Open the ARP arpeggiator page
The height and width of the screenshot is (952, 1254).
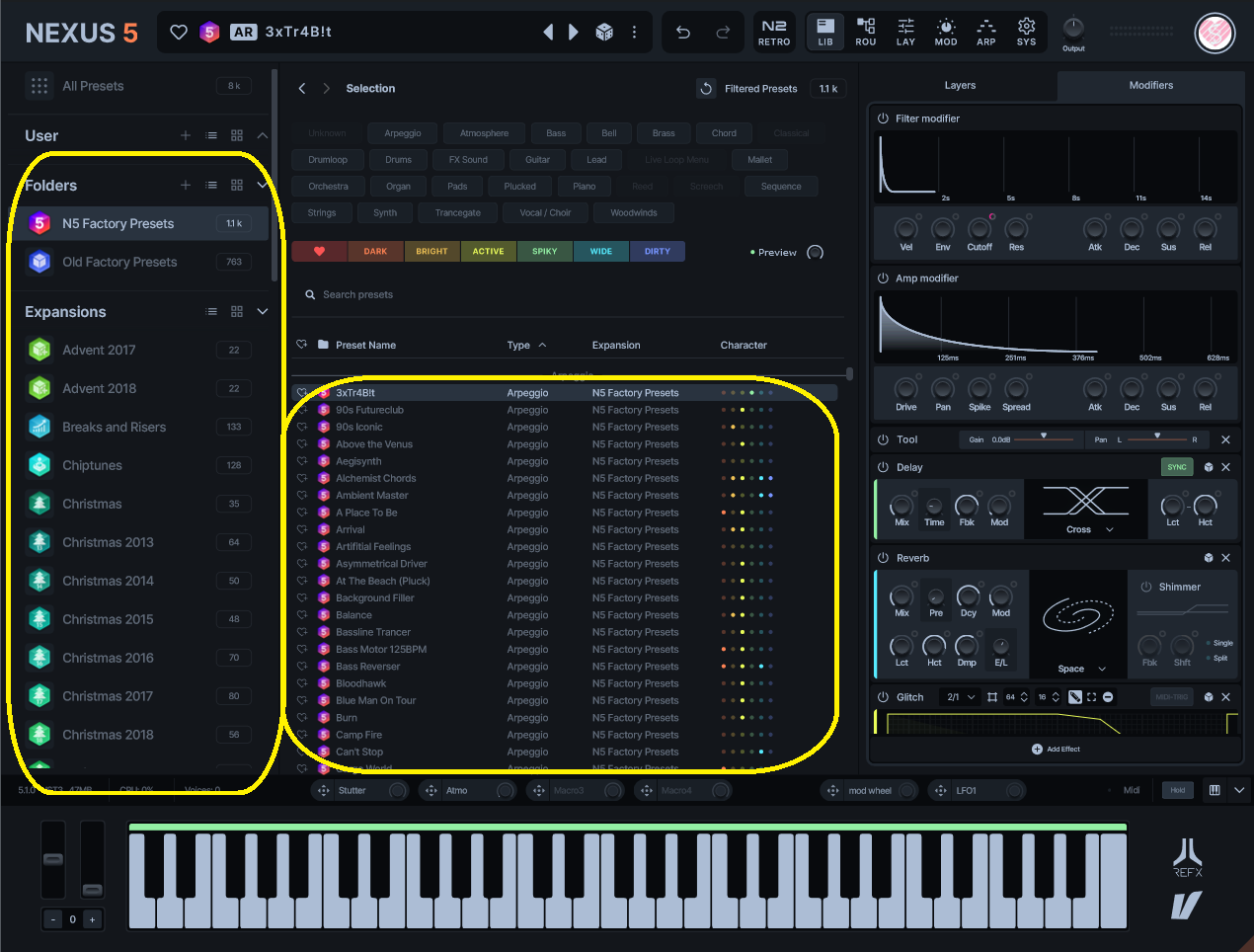pos(985,32)
